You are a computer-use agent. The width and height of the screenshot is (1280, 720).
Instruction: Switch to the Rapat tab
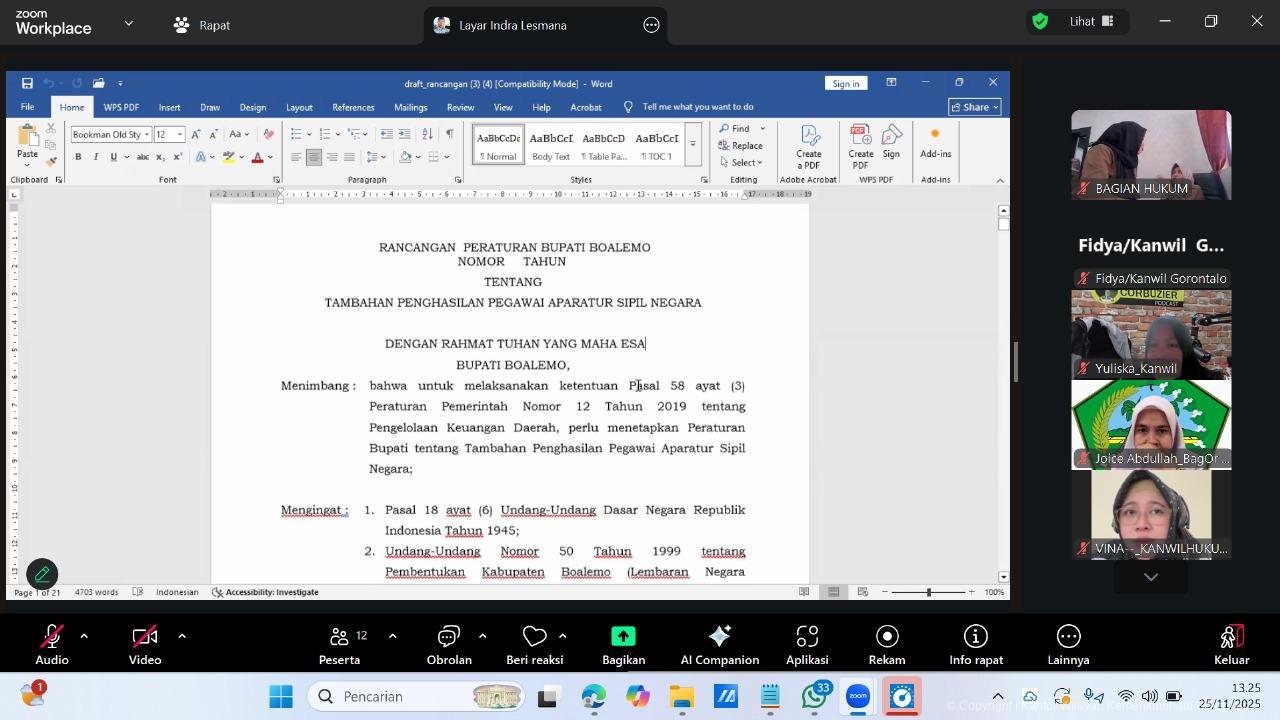coord(202,25)
